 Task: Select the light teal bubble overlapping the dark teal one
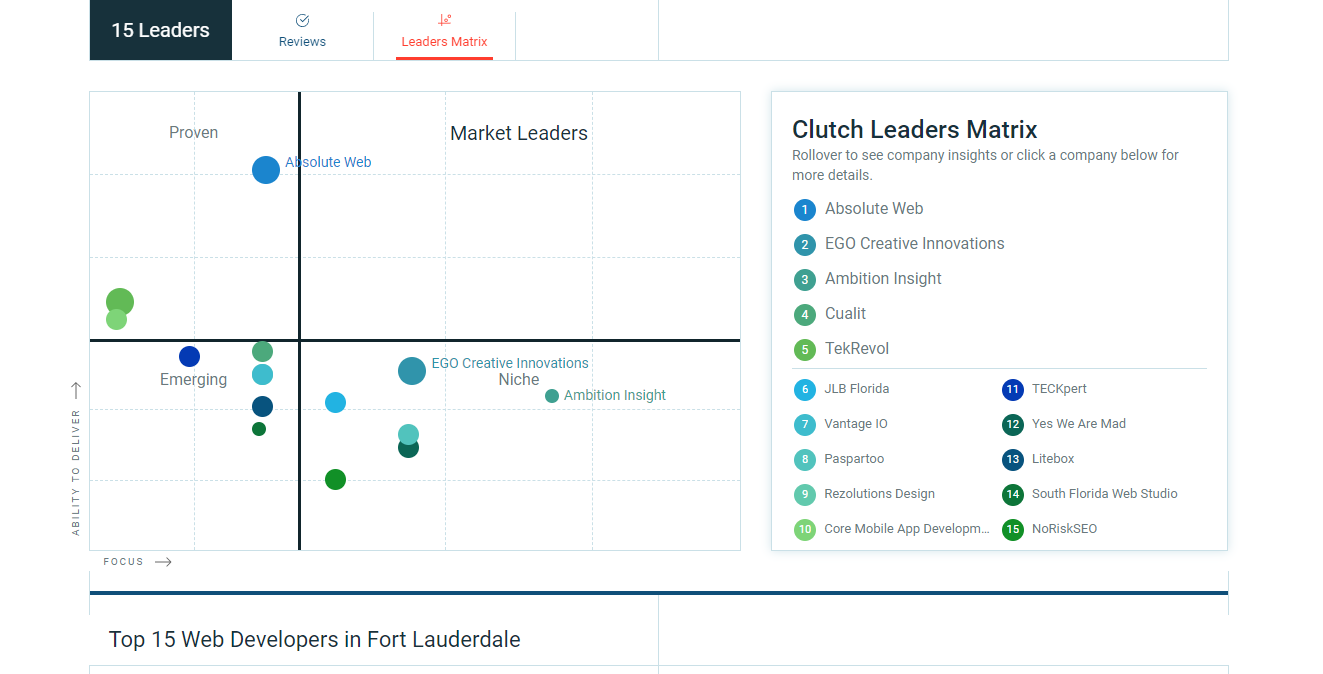408,434
